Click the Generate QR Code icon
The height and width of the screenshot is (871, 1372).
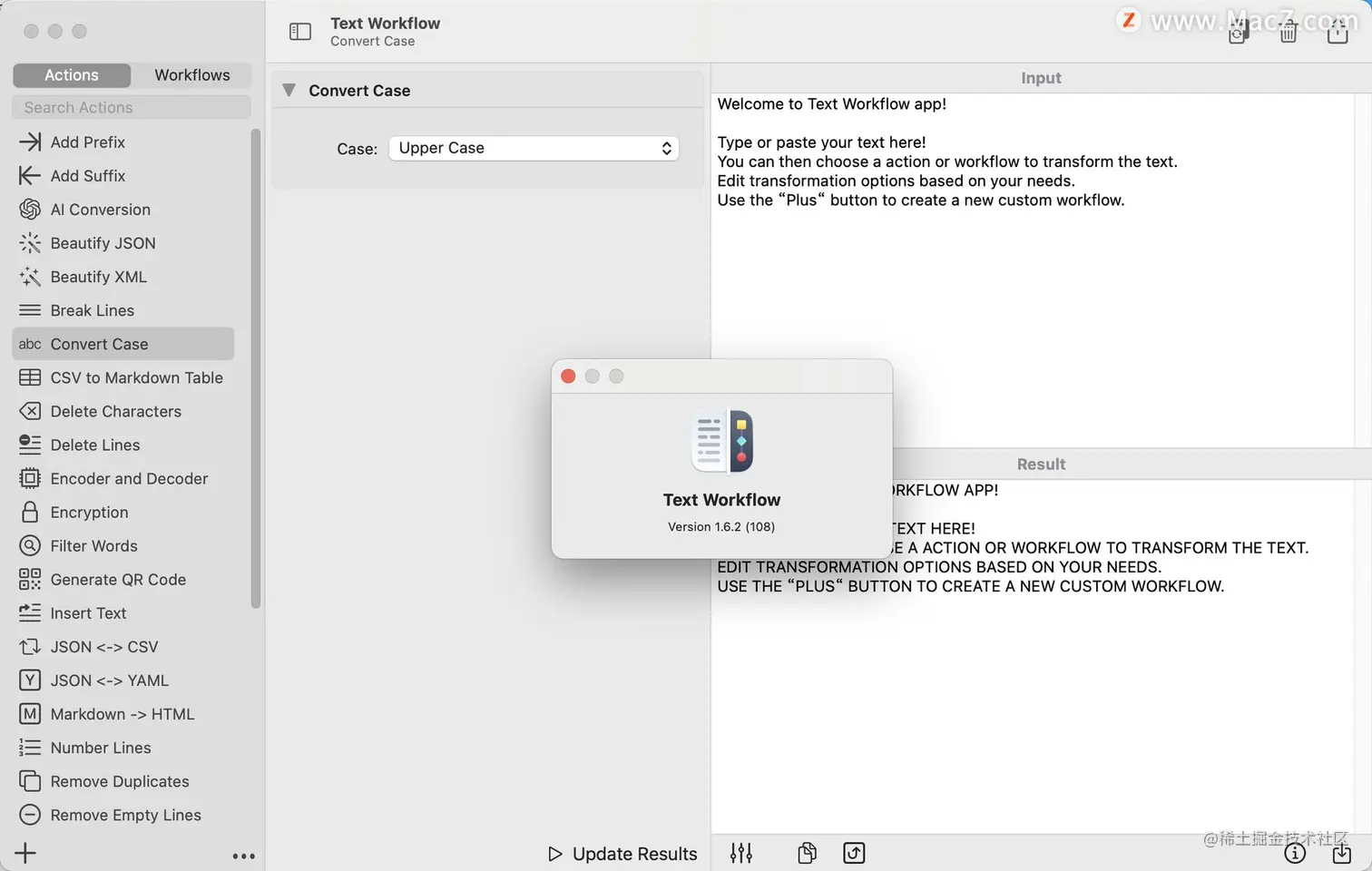click(30, 579)
